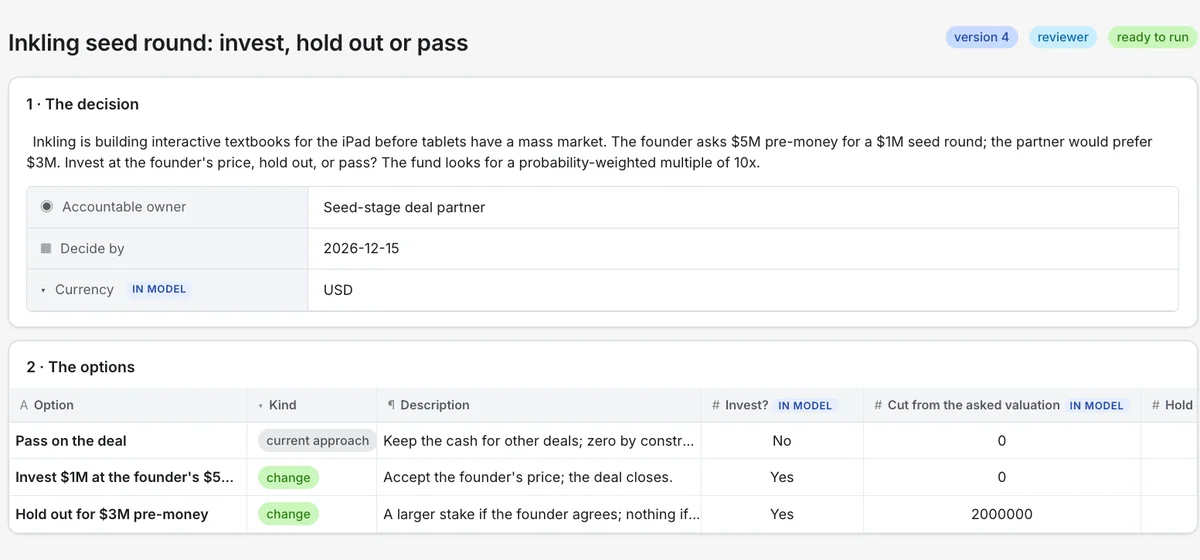Screen dimensions: 1200x560
Task: Click the 'Seed-stage deal partner' owner value
Action: [x=404, y=207]
